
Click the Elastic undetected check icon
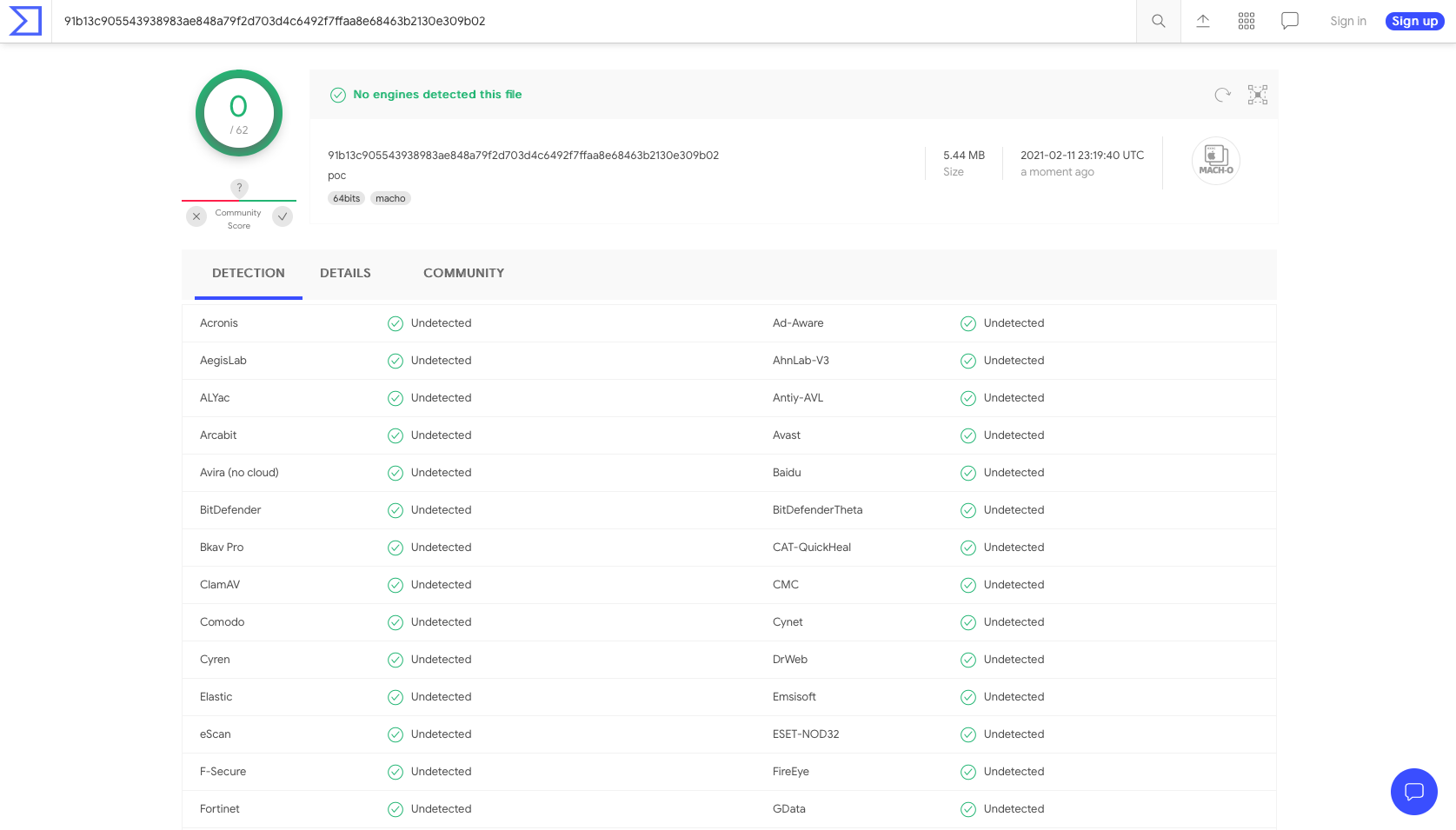point(396,697)
